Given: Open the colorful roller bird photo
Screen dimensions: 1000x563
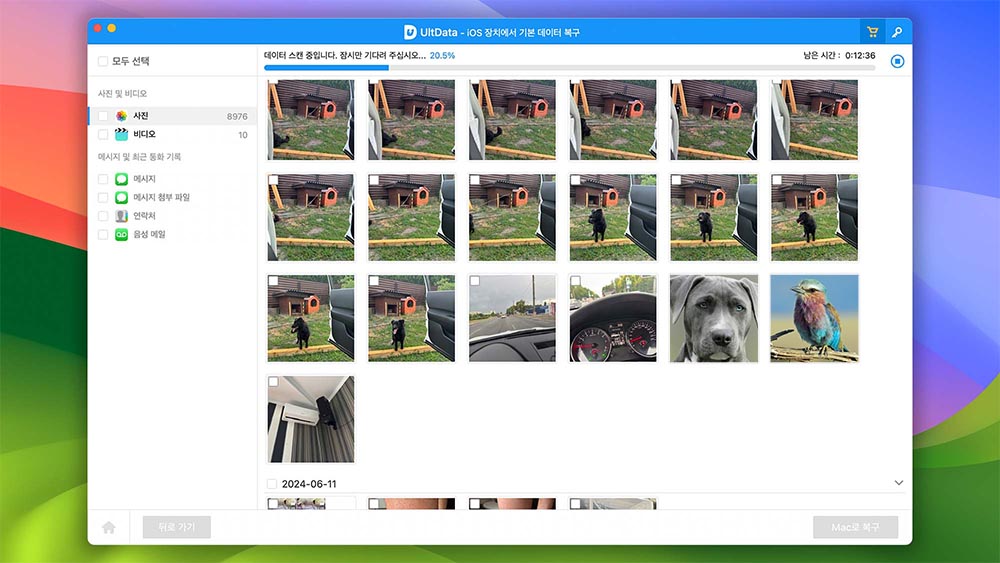Looking at the screenshot, I should point(814,318).
